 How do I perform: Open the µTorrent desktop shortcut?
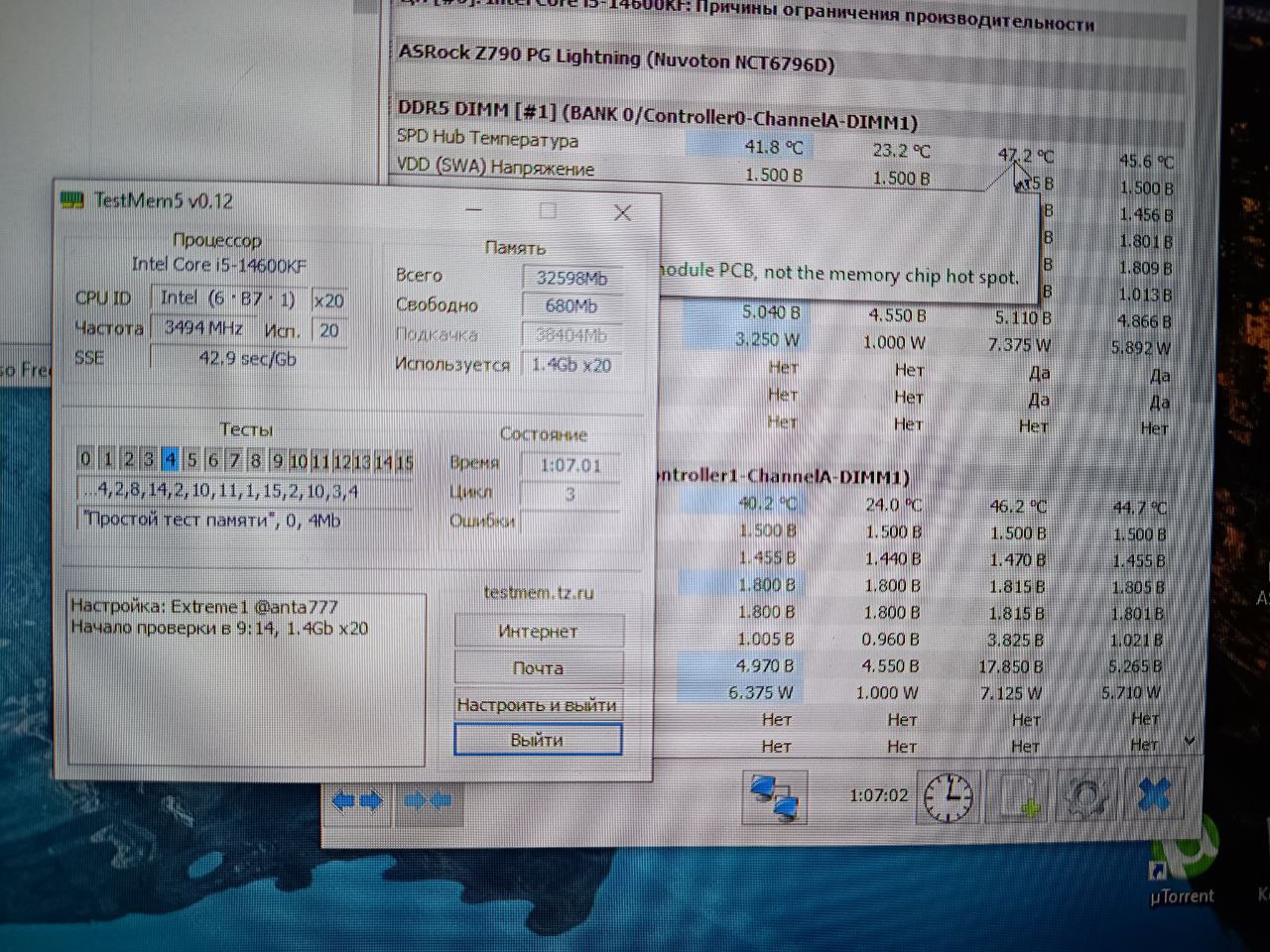(x=1184, y=861)
